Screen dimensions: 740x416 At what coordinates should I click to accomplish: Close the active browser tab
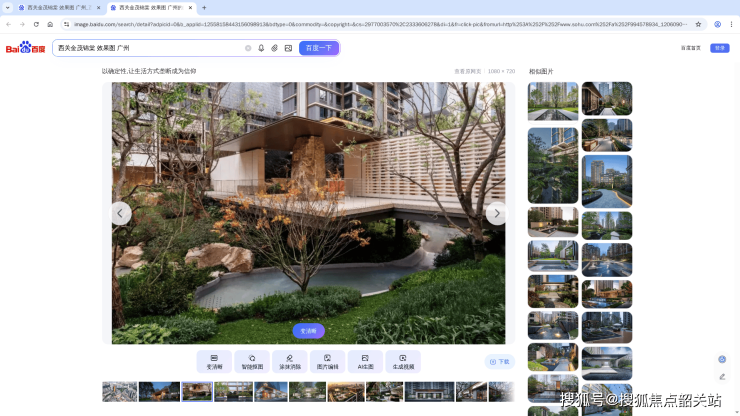point(190,8)
